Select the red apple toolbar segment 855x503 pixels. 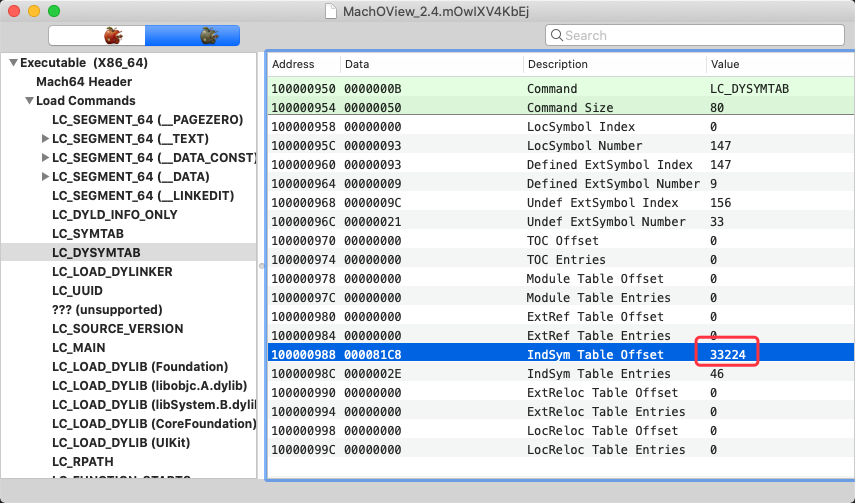pyautogui.click(x=97, y=36)
